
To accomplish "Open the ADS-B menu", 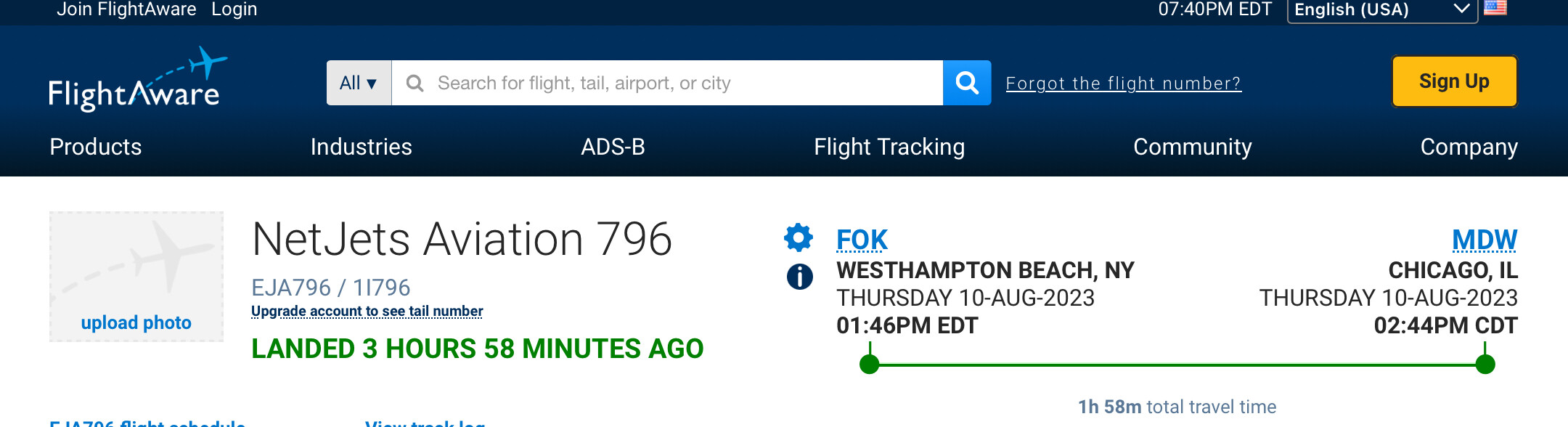I will click(x=613, y=147).
